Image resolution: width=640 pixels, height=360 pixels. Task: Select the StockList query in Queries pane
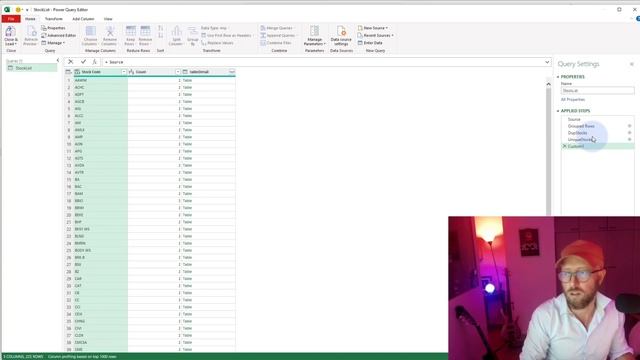coord(31,68)
